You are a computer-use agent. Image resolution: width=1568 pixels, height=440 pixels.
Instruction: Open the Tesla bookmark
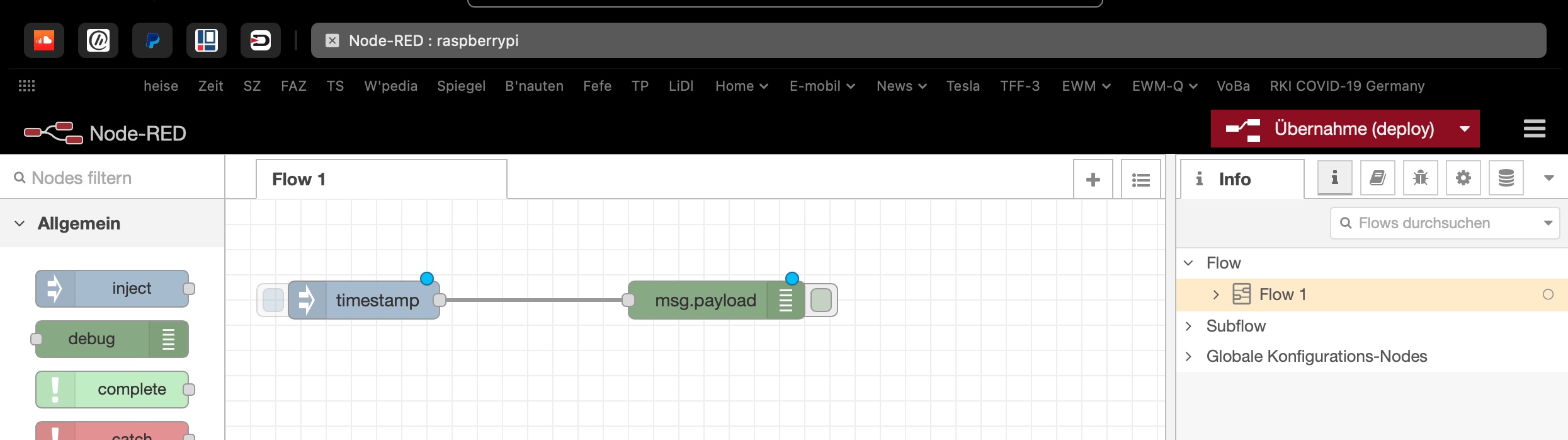963,86
